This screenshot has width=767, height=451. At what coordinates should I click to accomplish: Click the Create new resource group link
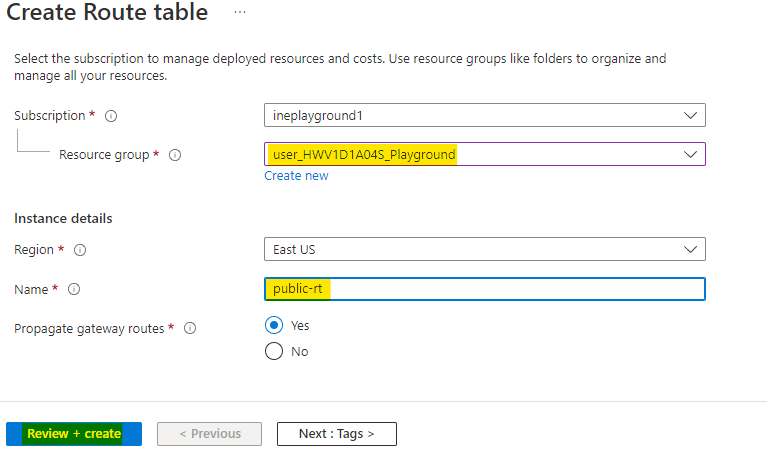click(296, 176)
